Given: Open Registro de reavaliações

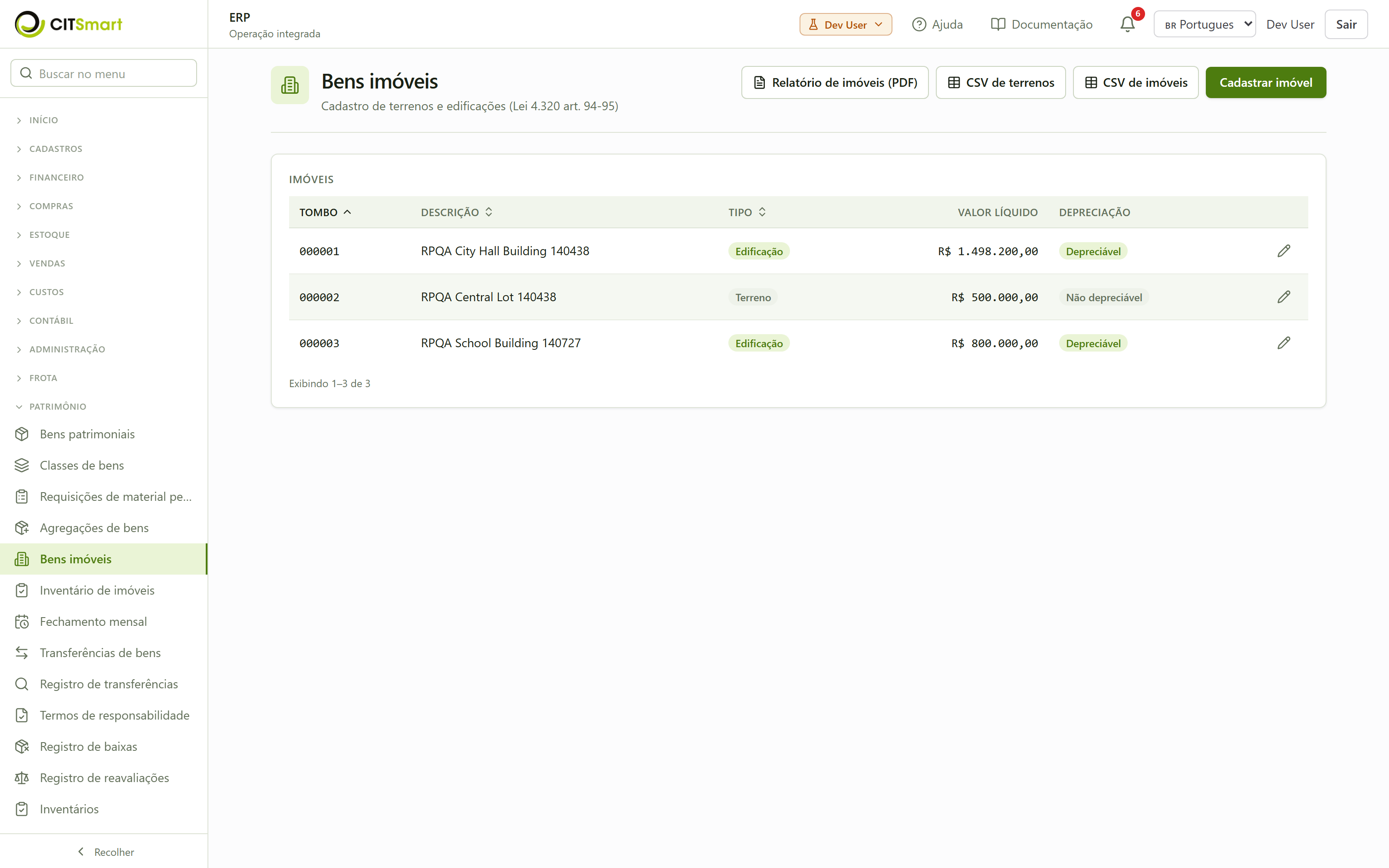Looking at the screenshot, I should click(x=104, y=778).
